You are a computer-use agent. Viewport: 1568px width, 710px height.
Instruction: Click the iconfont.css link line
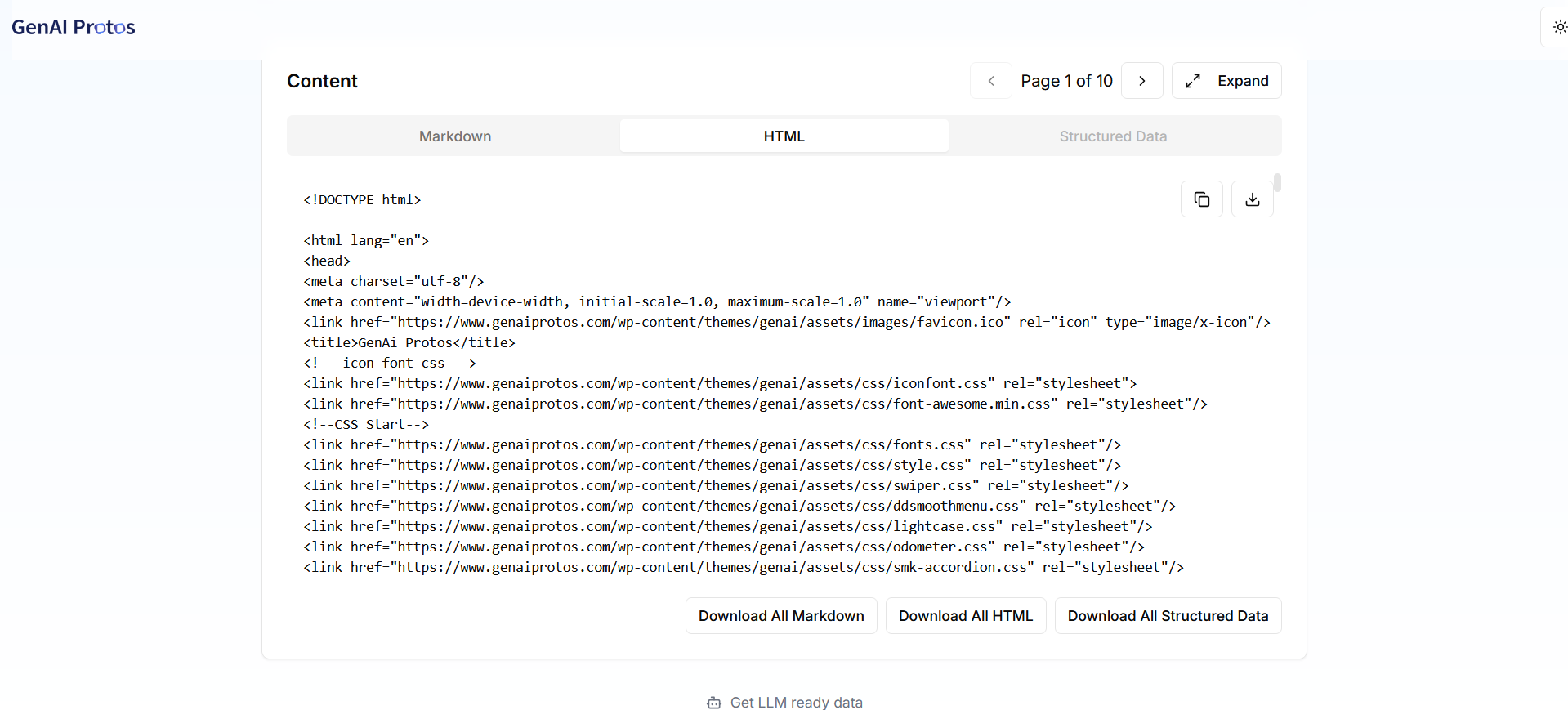720,383
